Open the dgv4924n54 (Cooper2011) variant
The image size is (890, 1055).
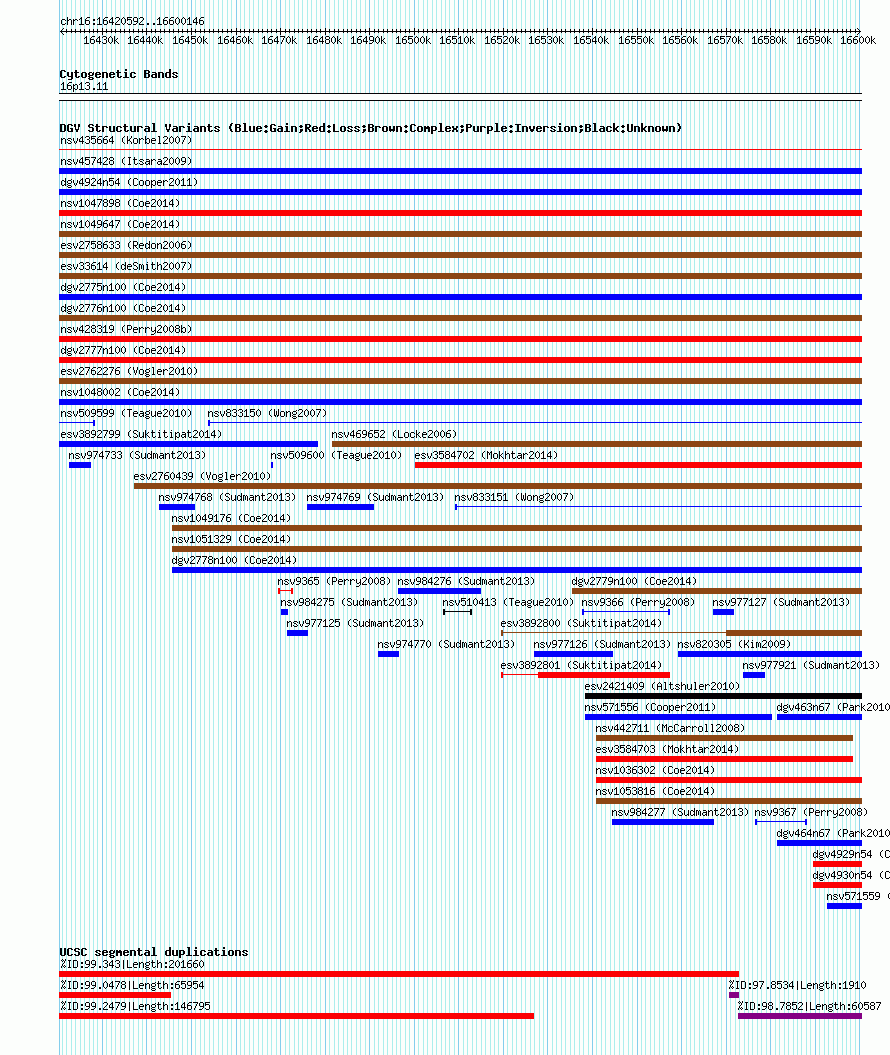pos(129,182)
